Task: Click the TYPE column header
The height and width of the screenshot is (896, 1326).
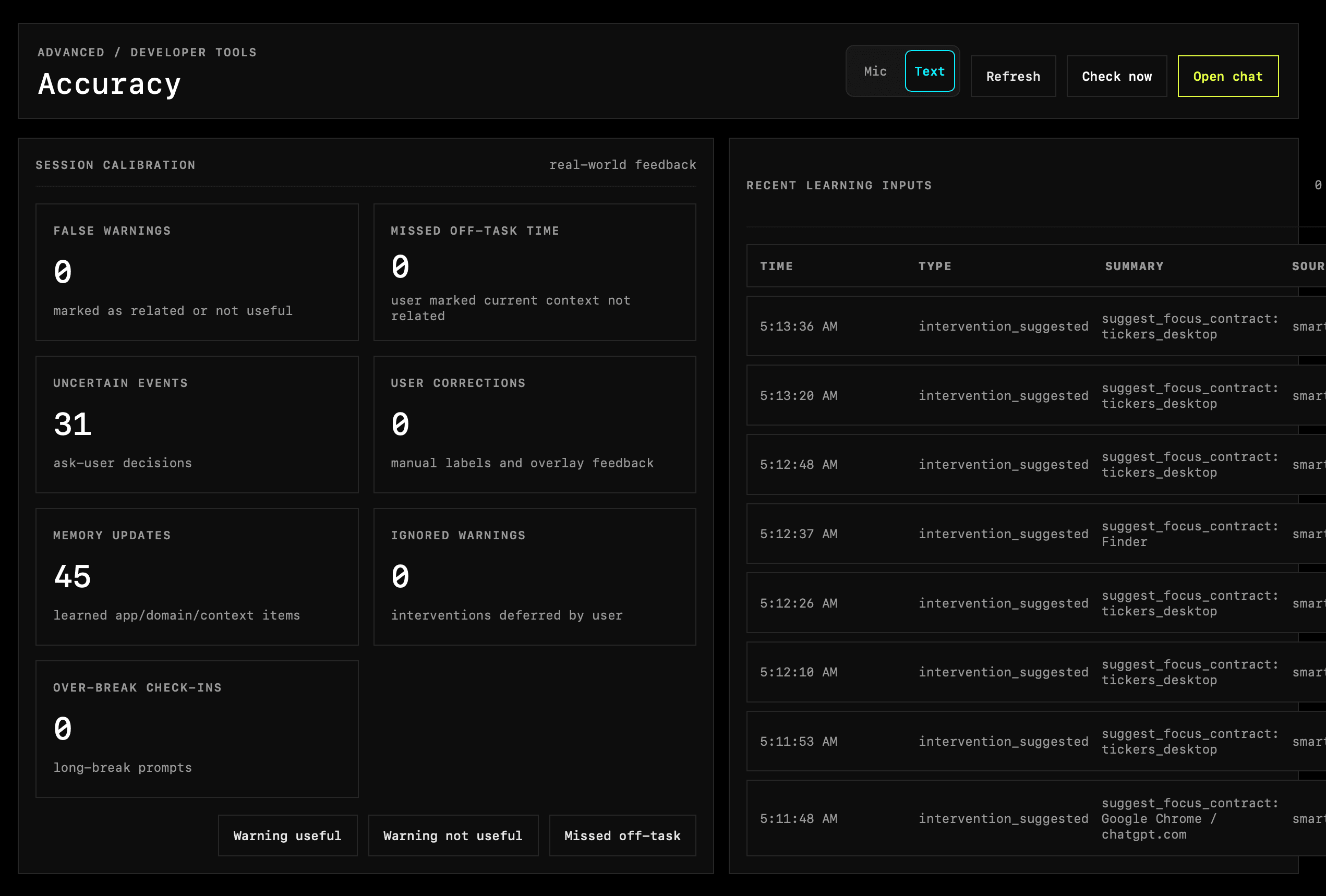Action: pyautogui.click(x=935, y=267)
